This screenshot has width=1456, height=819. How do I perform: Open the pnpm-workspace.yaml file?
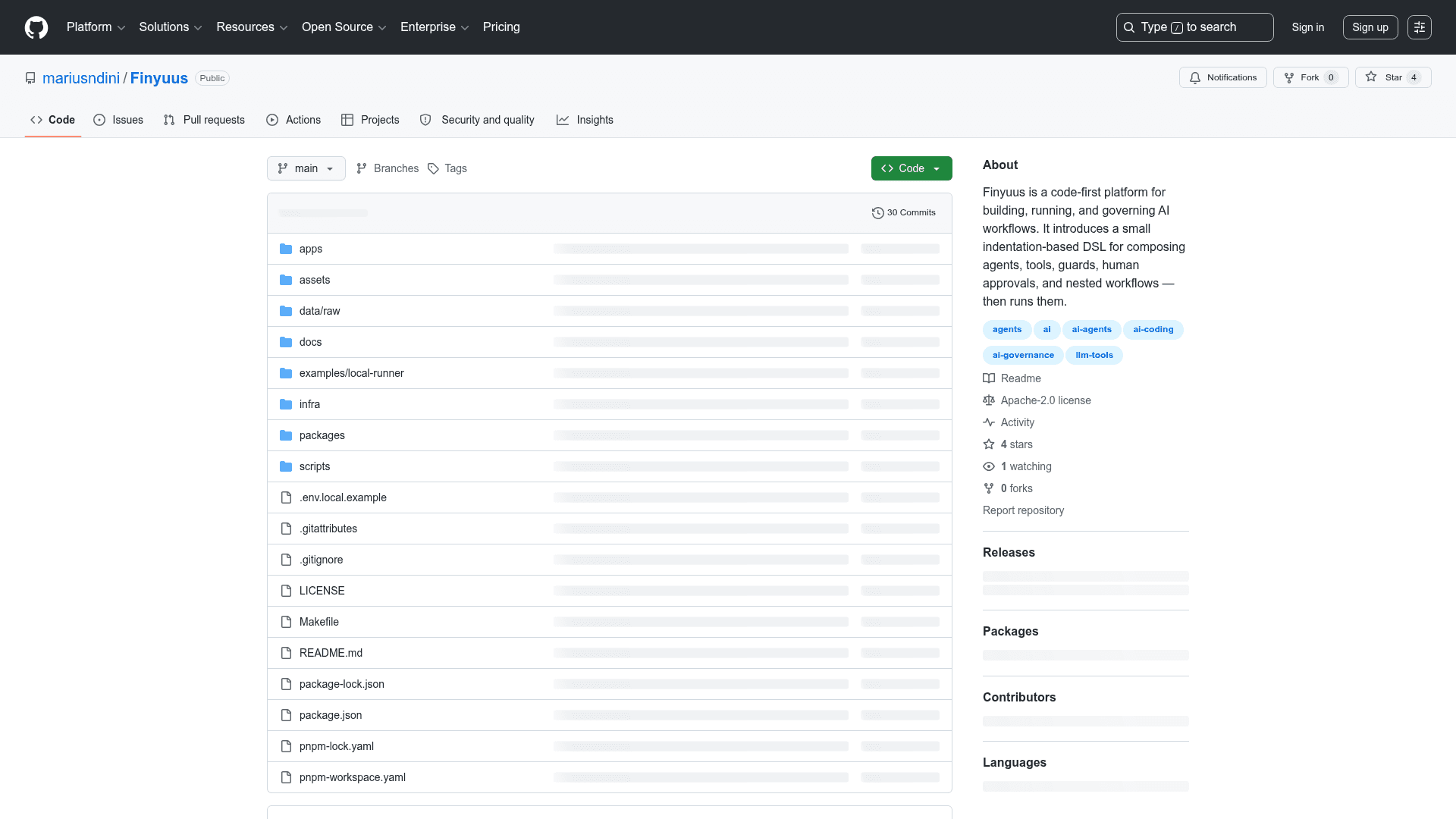[353, 777]
